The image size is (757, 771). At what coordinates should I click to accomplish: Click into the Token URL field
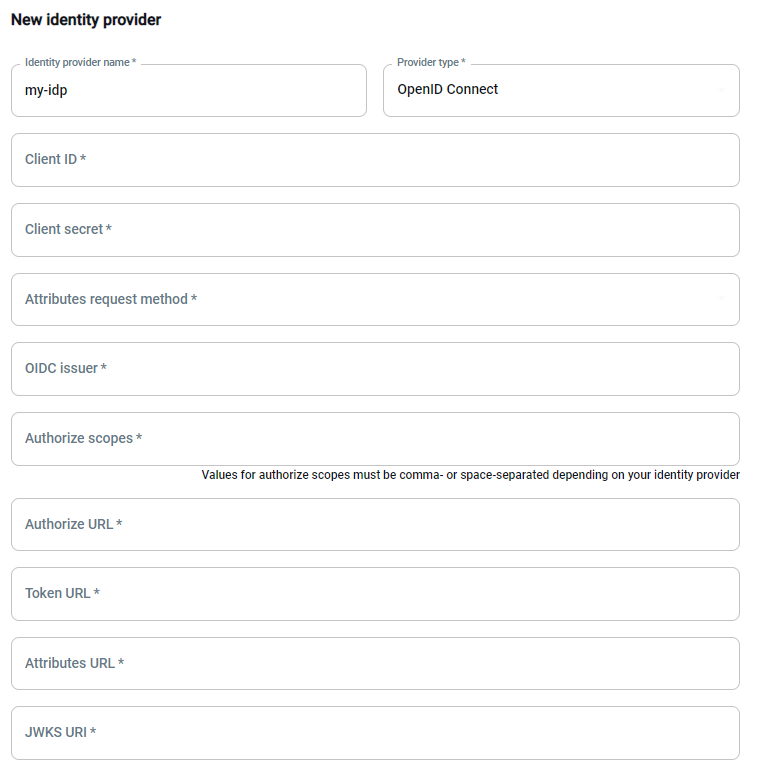click(x=375, y=594)
